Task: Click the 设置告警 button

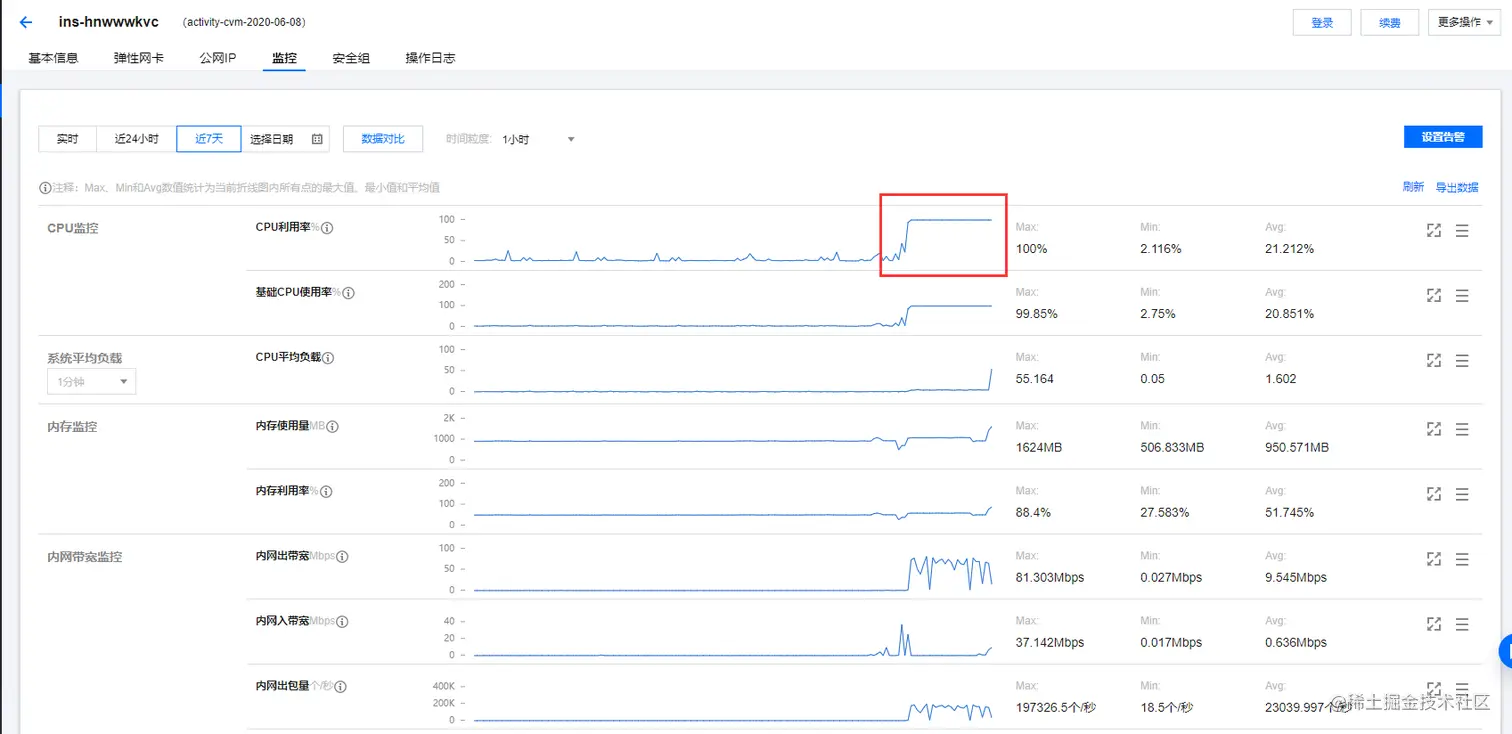Action: [1443, 136]
